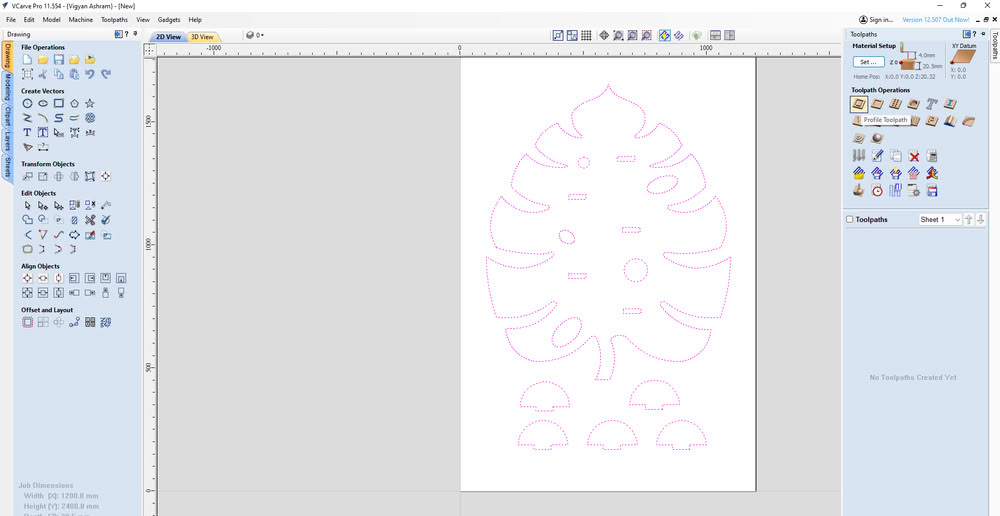Click the XY Datum material thumbnail
Screen dimensions: 1000x516
(x=962, y=57)
